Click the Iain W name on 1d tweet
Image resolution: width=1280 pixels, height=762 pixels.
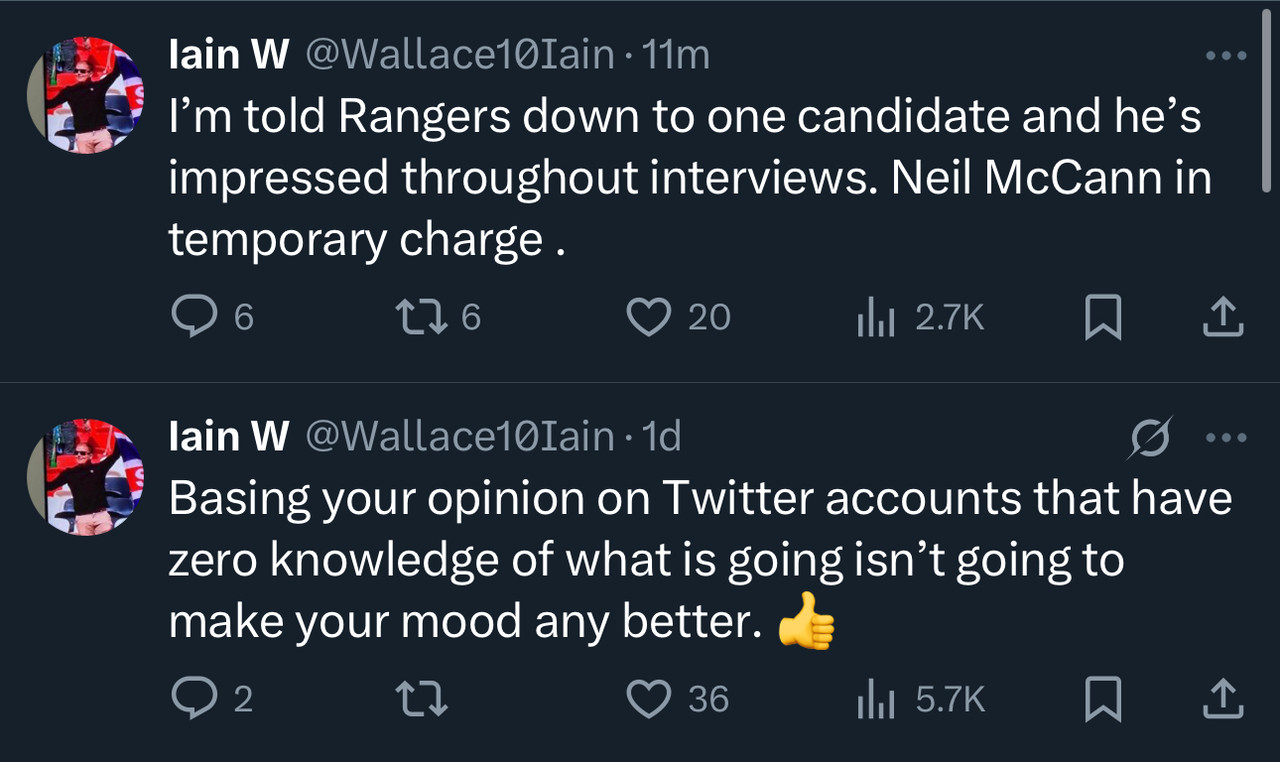(229, 437)
